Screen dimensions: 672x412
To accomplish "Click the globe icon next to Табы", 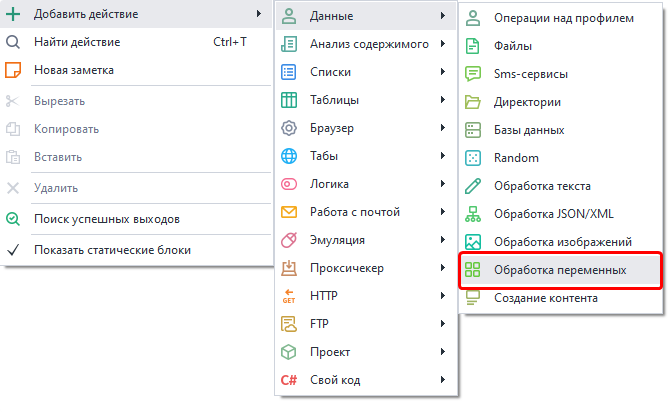I will (289, 156).
